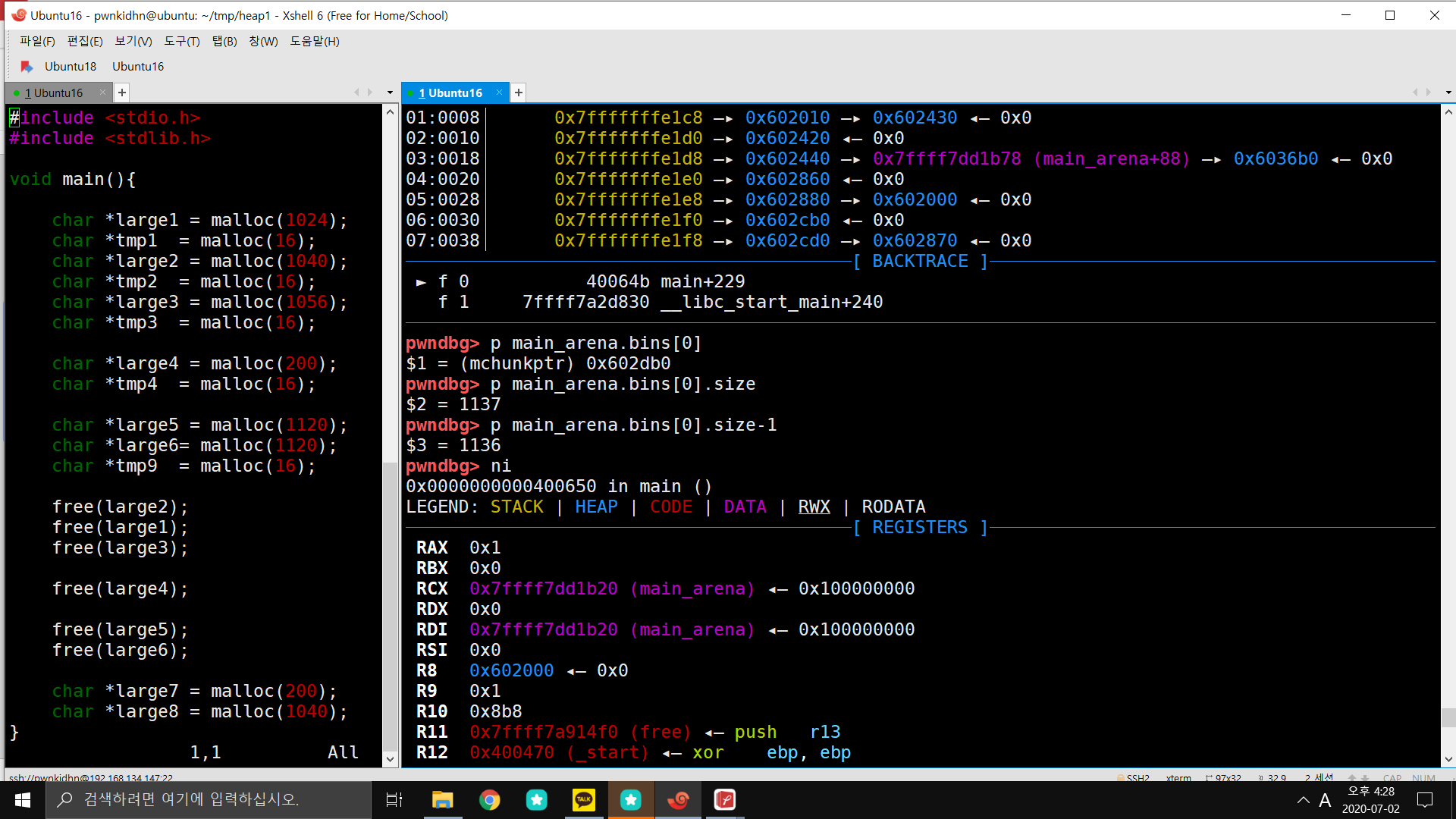Click left terminal scrollbar up arrow

[390, 112]
